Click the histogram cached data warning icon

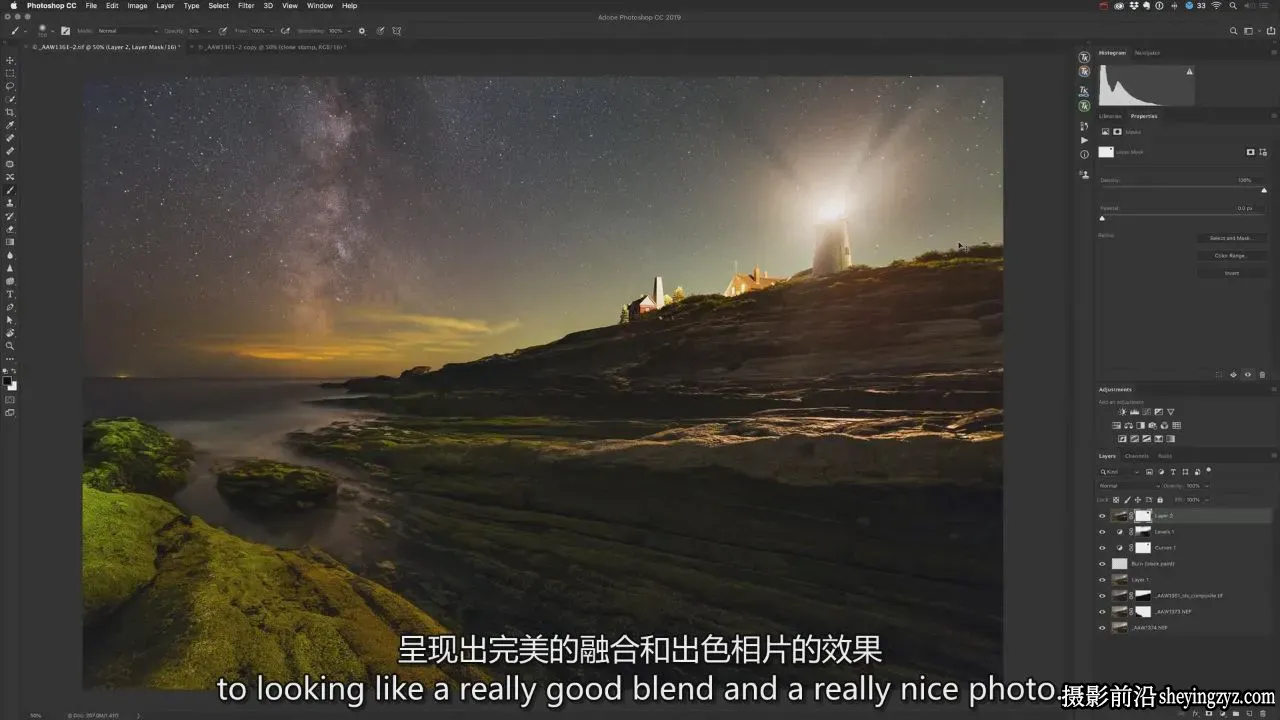click(x=1189, y=71)
